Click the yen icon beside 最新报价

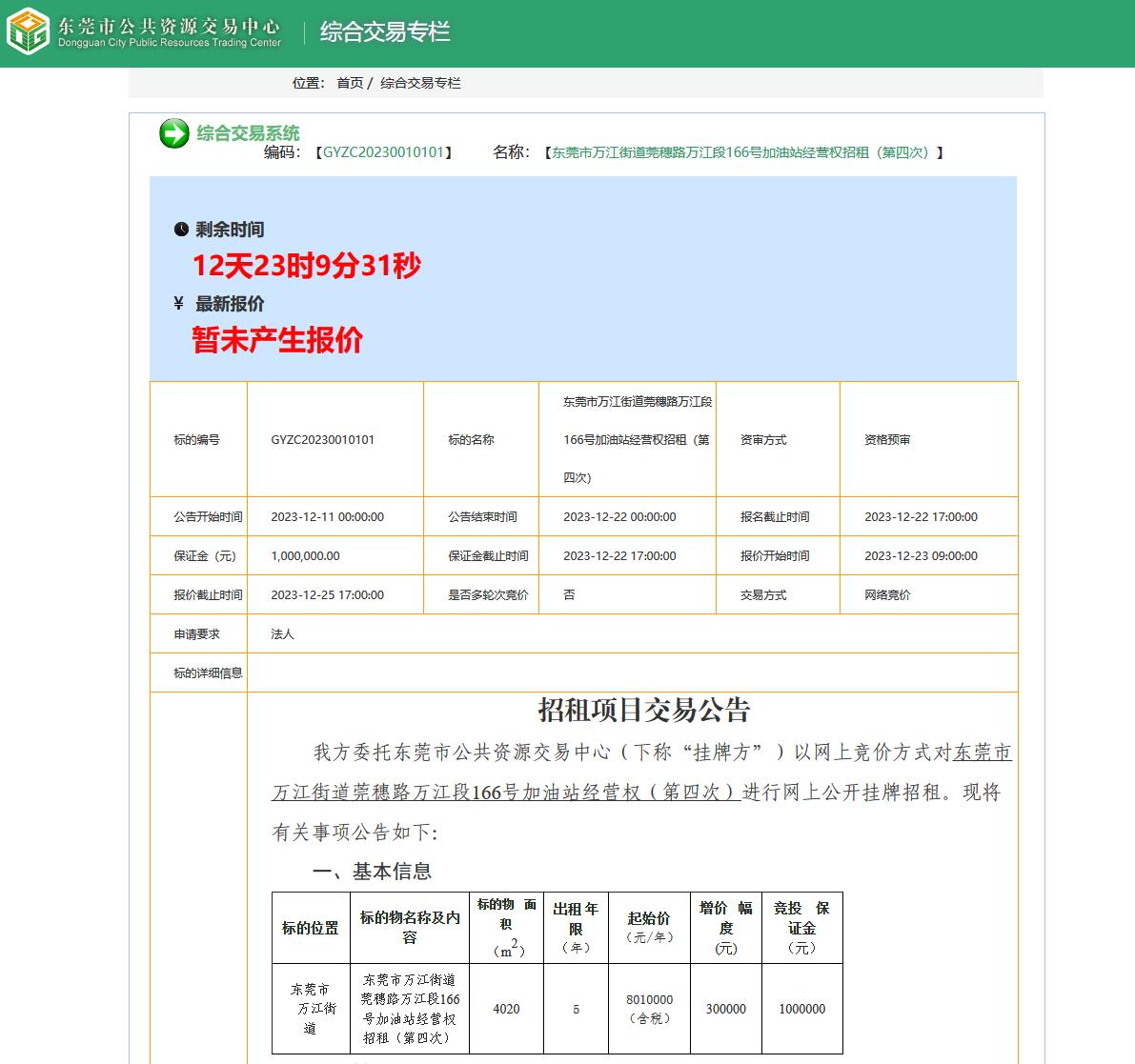point(179,303)
